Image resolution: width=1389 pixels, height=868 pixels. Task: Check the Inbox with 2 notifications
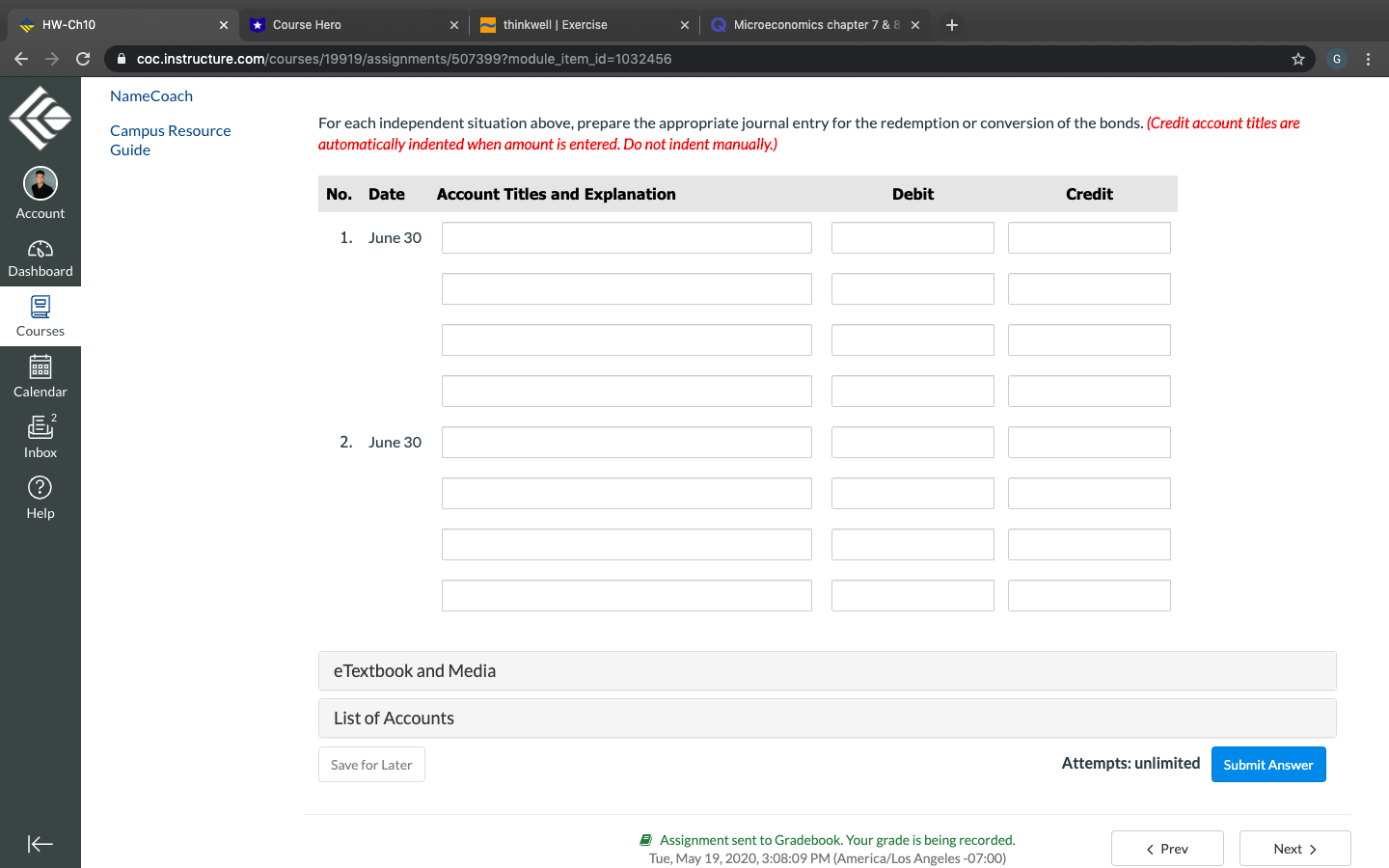point(41,436)
